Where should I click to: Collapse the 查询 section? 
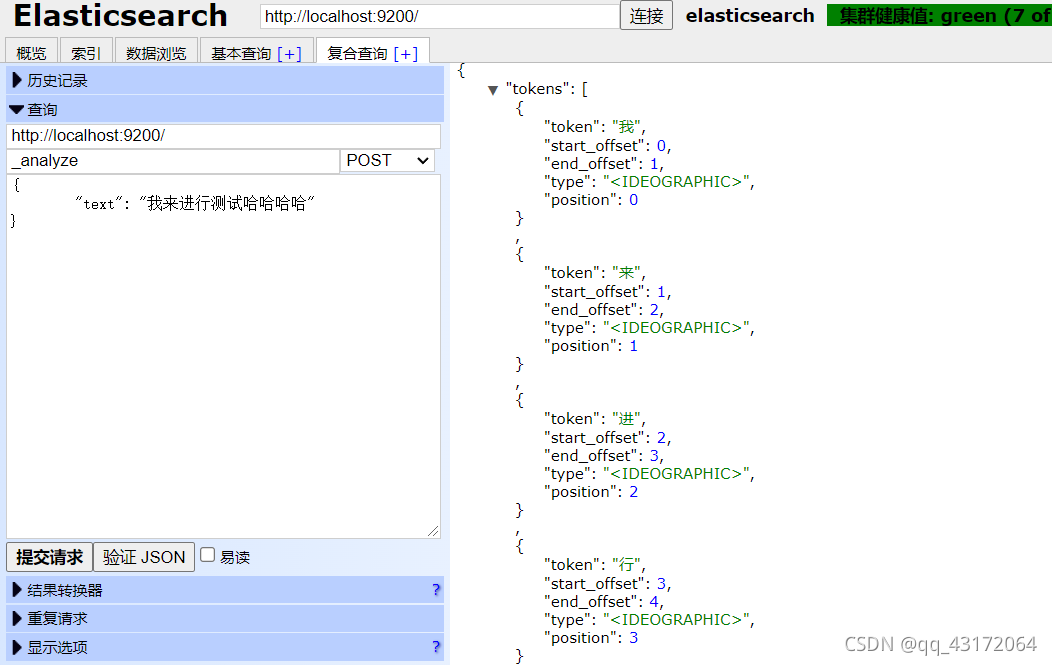(225, 109)
